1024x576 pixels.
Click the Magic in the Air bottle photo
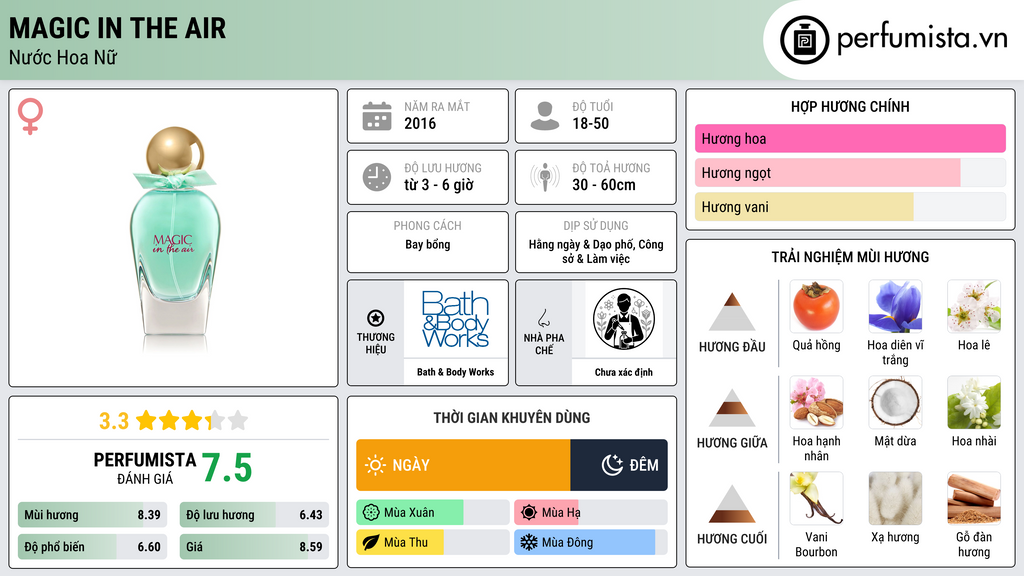pos(175,238)
